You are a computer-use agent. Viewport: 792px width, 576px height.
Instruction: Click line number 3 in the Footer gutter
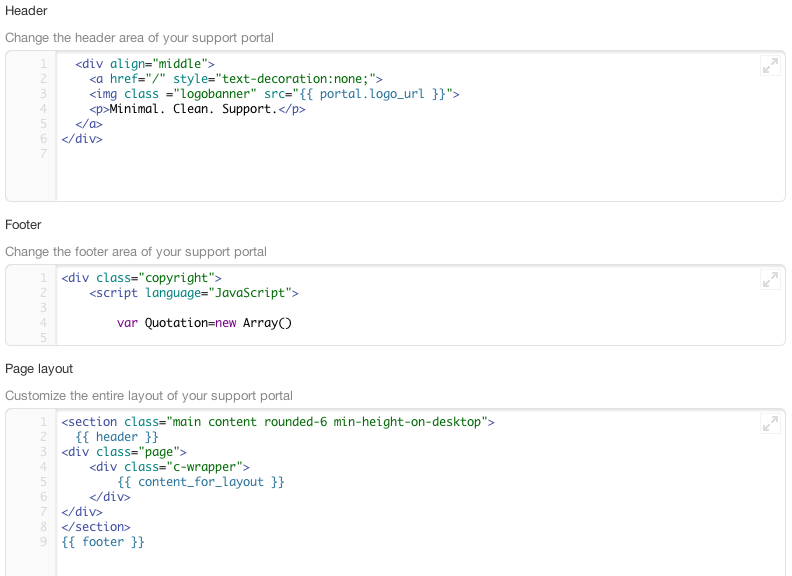43,308
